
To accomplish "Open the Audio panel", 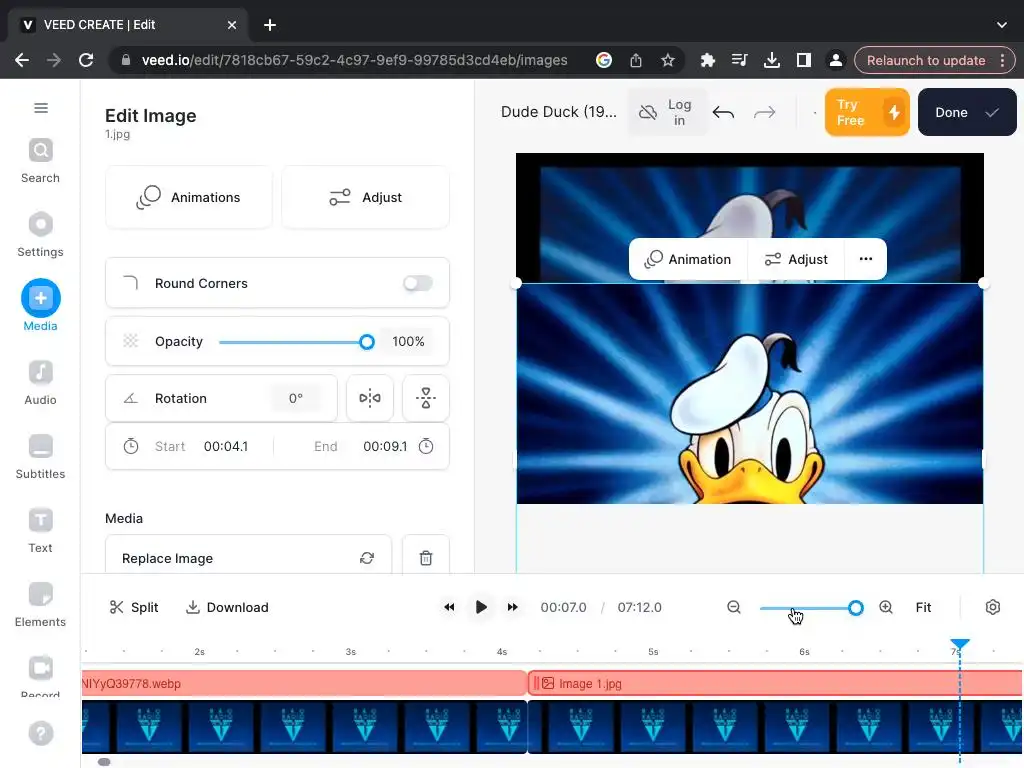I will coord(40,383).
